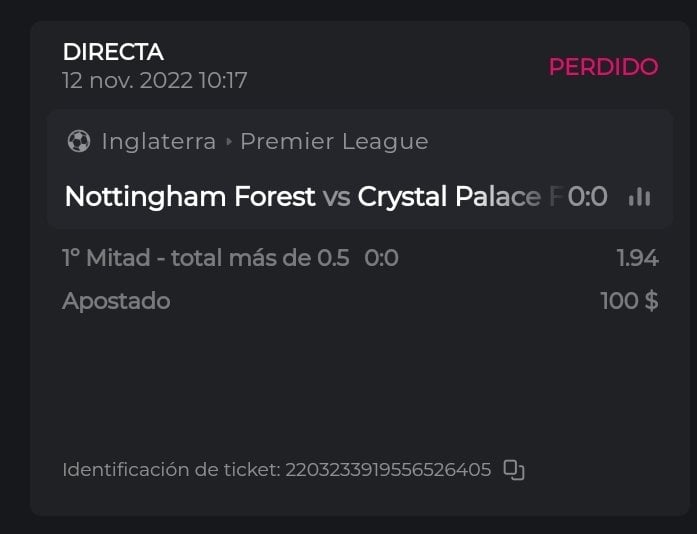Open the Premier League competition link
The height and width of the screenshot is (534, 697).
(334, 142)
